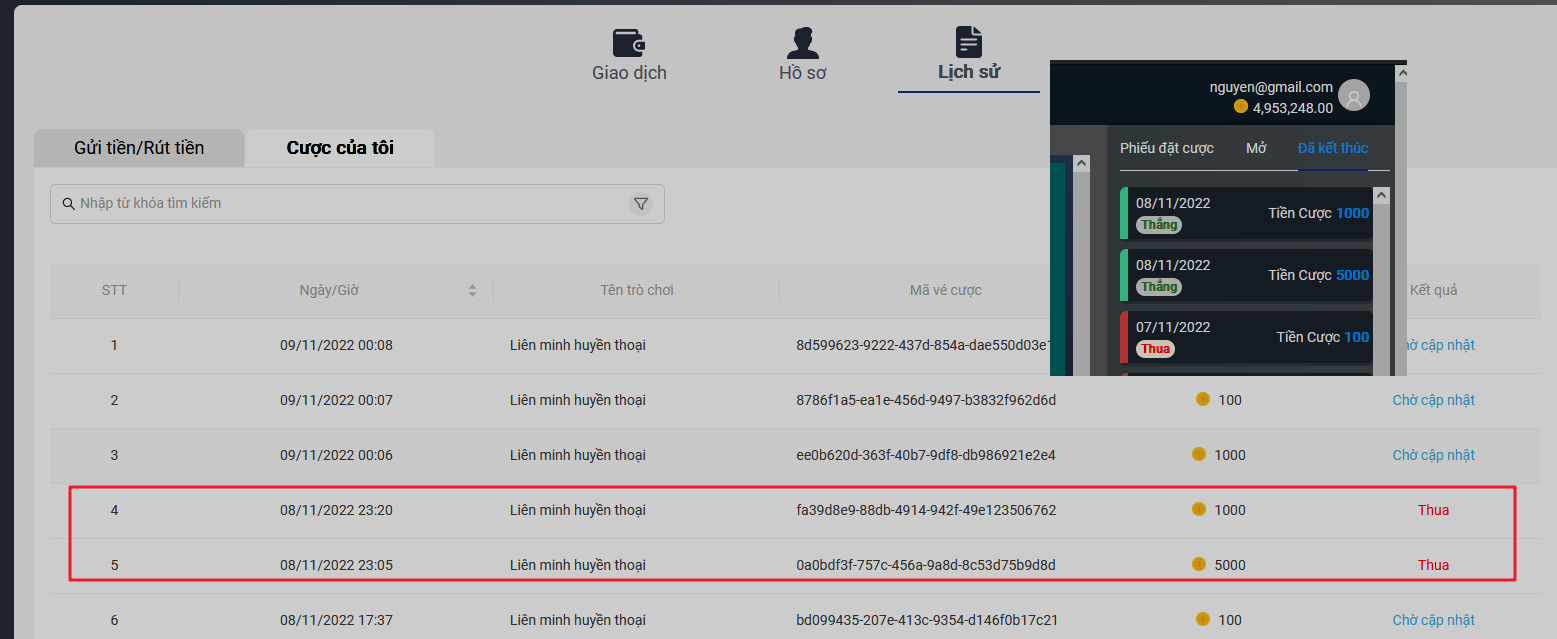Image resolution: width=1557 pixels, height=639 pixels.
Task: Click ticket code 0a0bdf3f-757c-456a-9a8d-8c53d75b9d8d
Action: coord(926,565)
